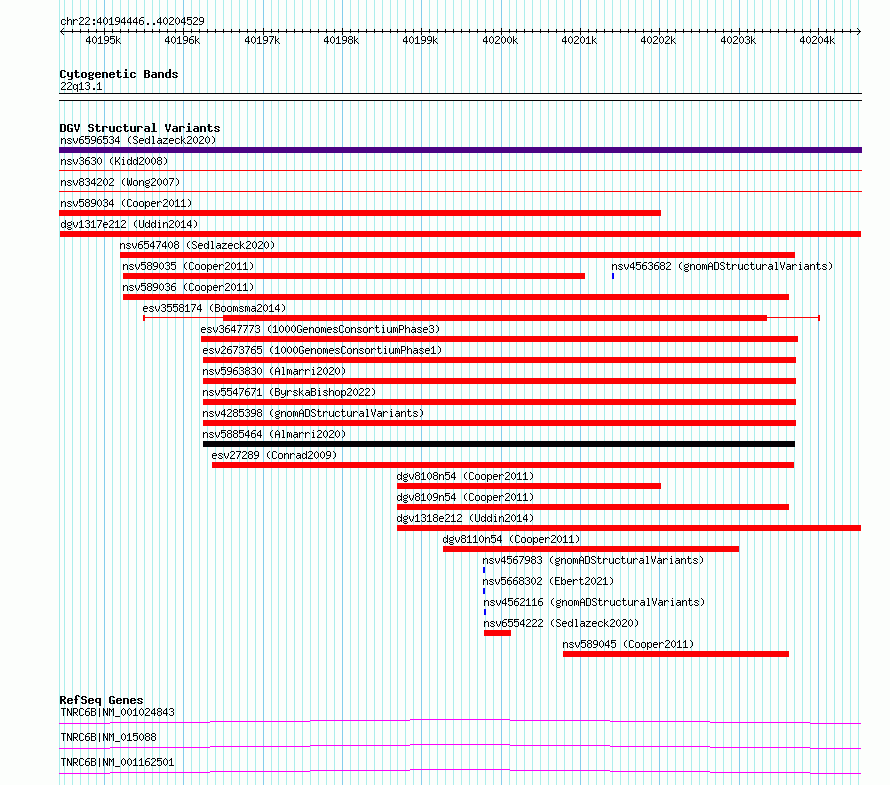This screenshot has height=785, width=890.
Task: Click the 40198k ruler tick label
Action: point(341,40)
